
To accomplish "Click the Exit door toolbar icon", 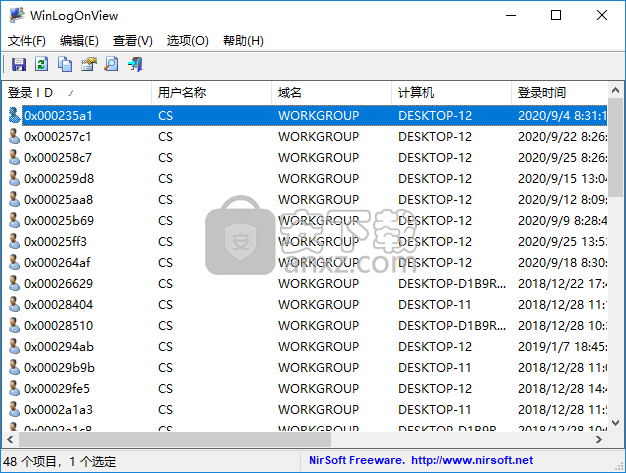I will (x=135, y=64).
